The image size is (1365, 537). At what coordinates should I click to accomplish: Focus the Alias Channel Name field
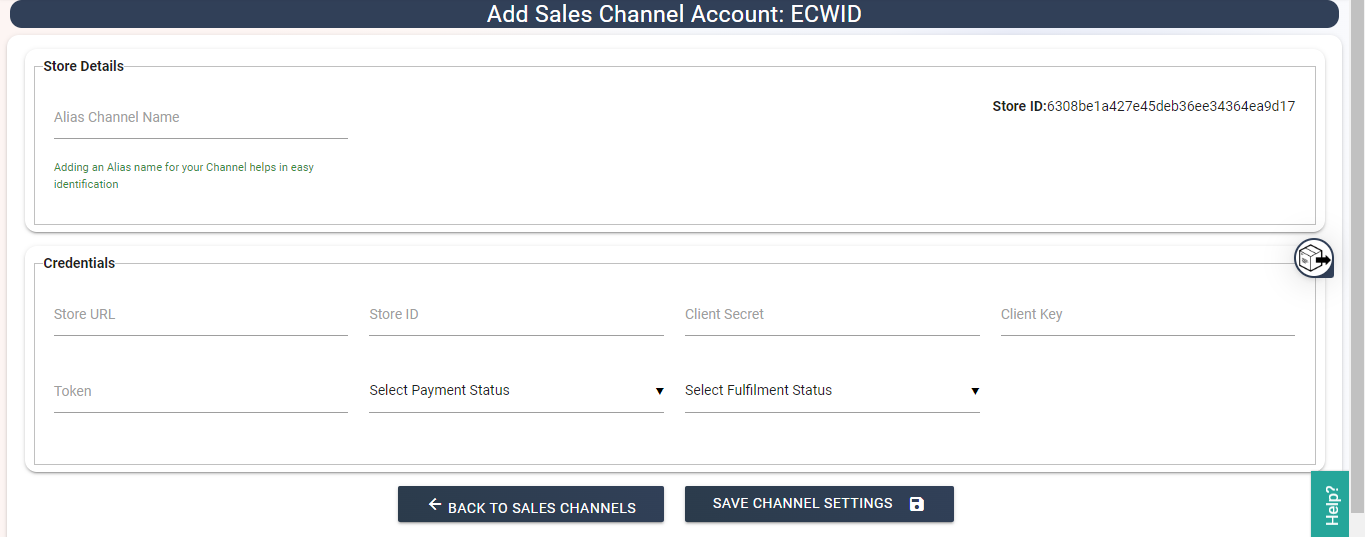(201, 118)
